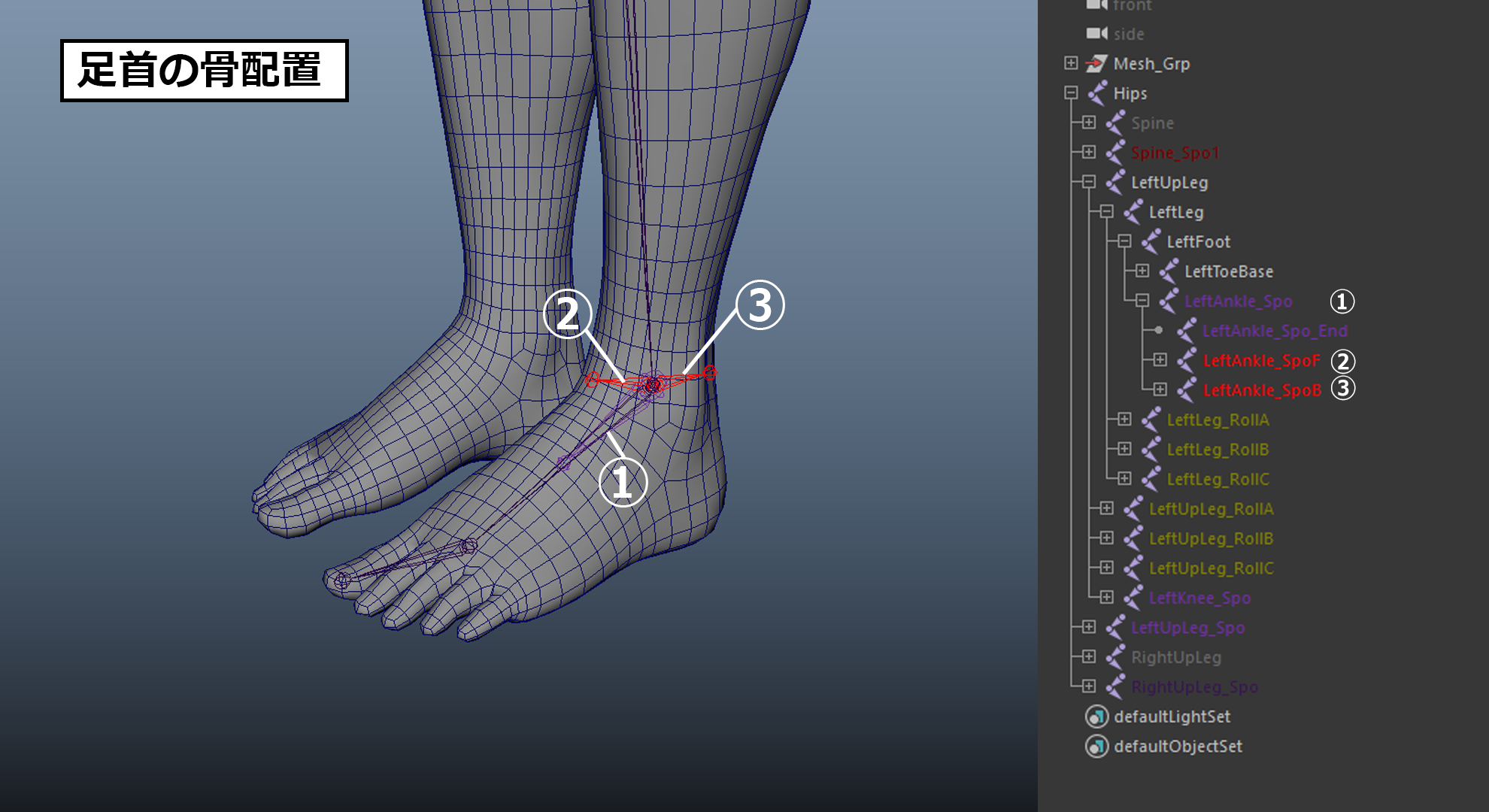
Task: Select the LeftAnkle_Spo_End joint
Action: pyautogui.click(x=1275, y=331)
